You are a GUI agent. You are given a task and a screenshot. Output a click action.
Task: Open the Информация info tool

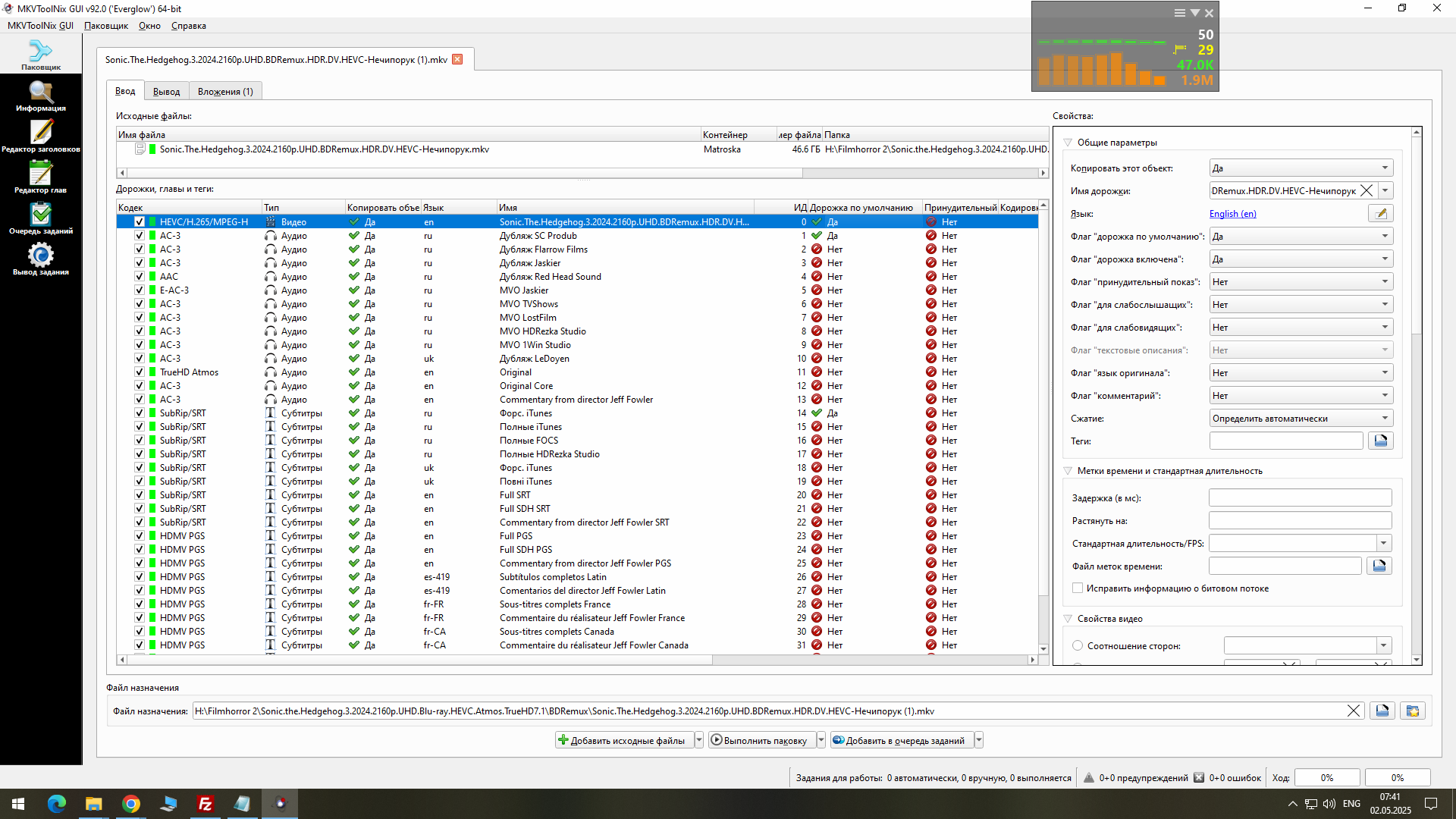click(x=41, y=96)
